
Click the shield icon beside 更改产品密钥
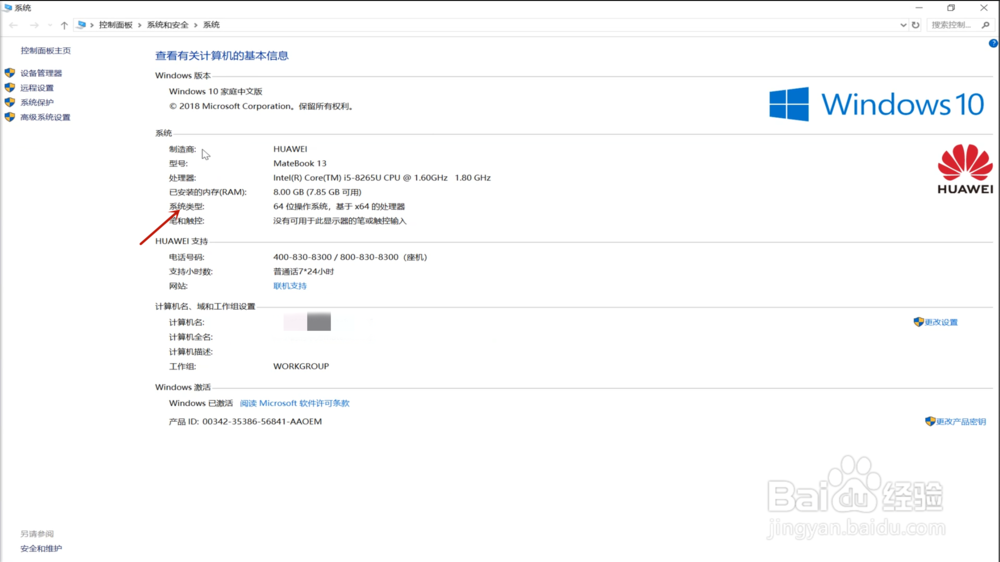click(x=930, y=422)
